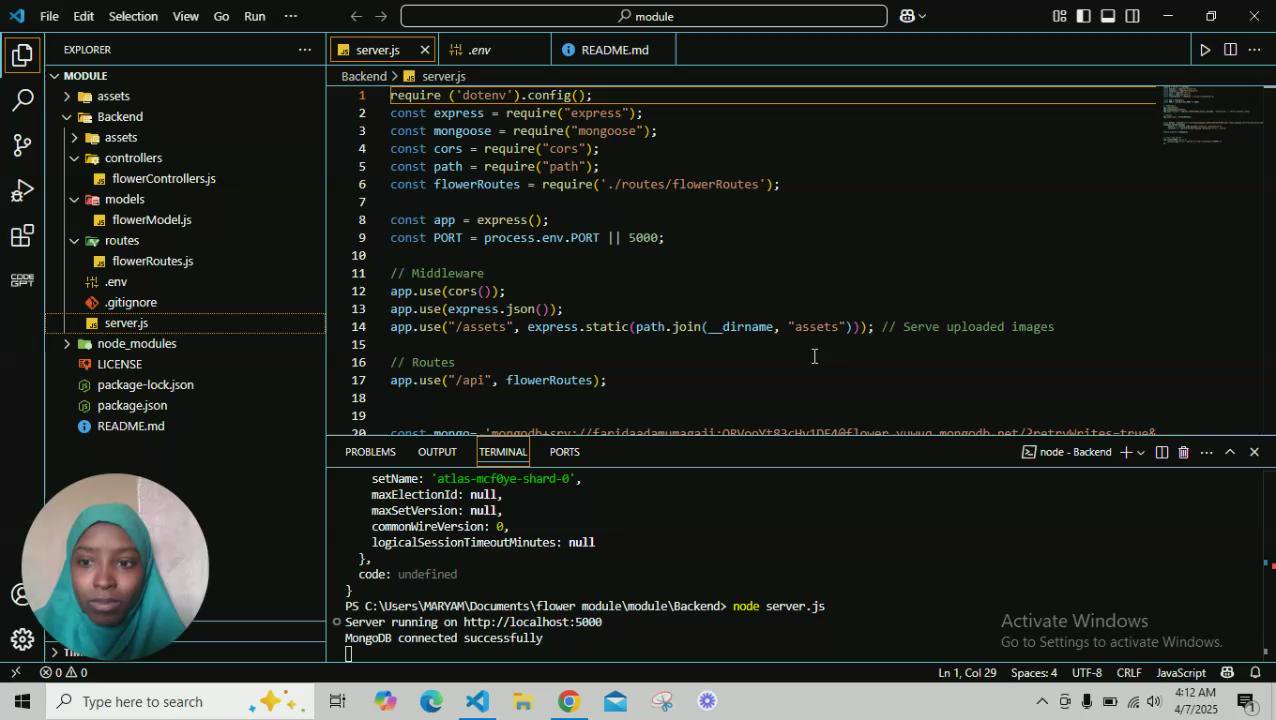The width and height of the screenshot is (1276, 720).
Task: Open the Run and Debug view
Action: tap(22, 191)
